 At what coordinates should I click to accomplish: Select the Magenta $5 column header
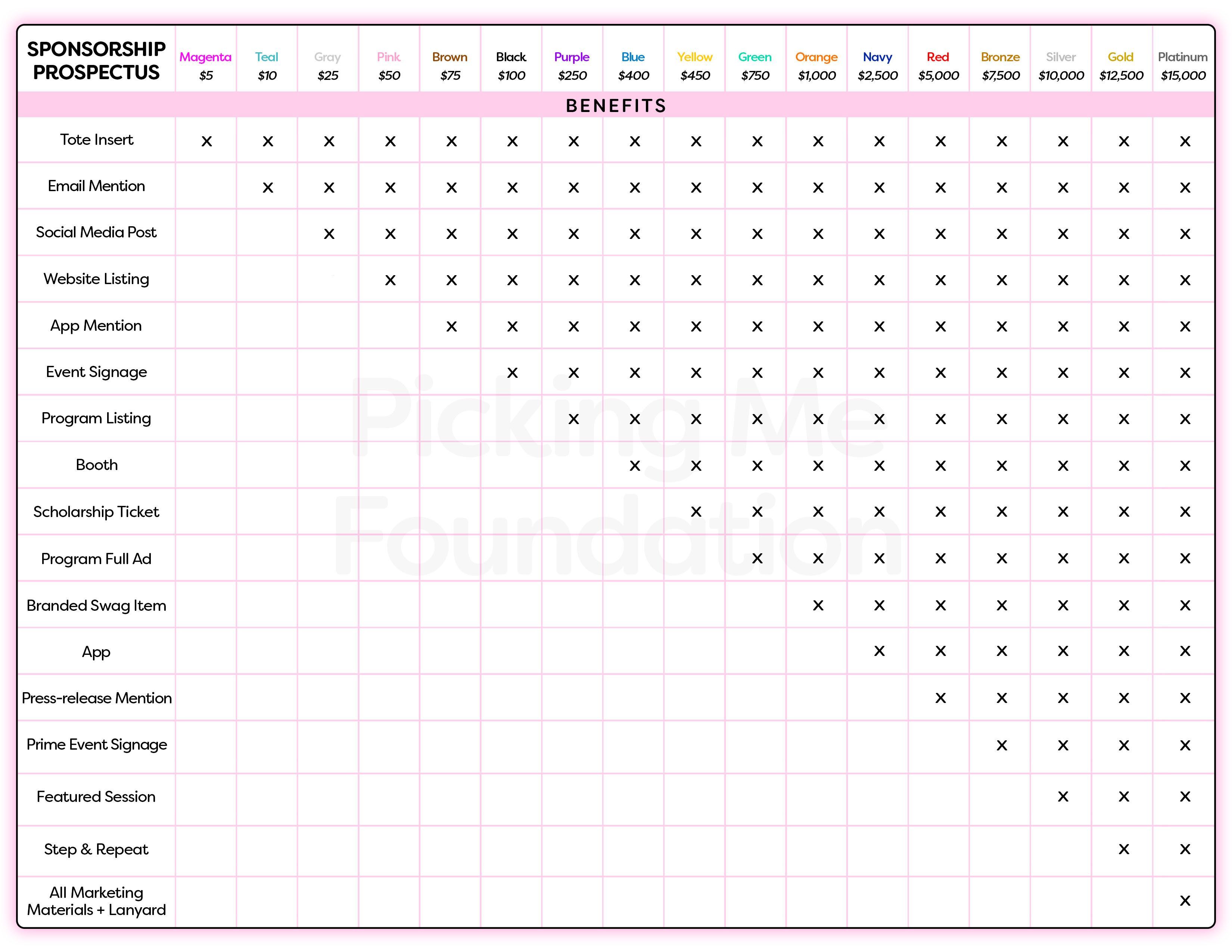206,65
